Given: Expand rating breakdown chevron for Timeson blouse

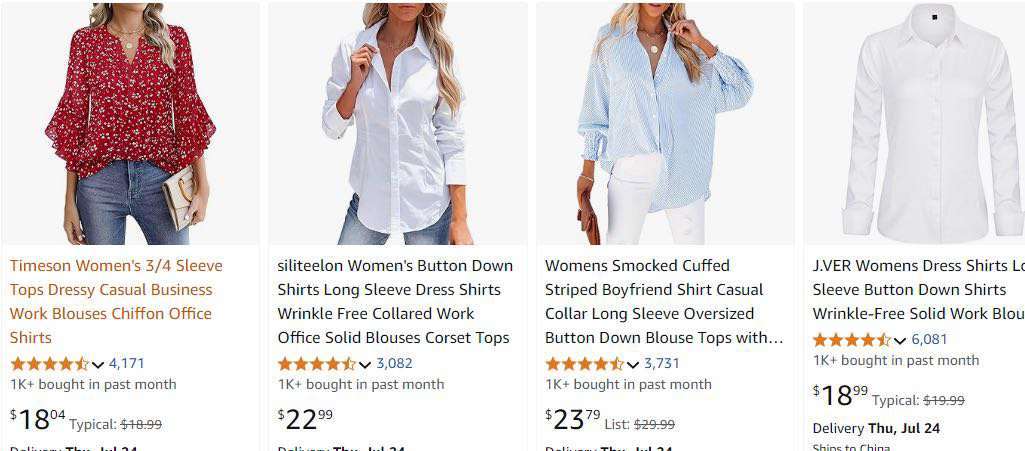Looking at the screenshot, I should pyautogui.click(x=98, y=364).
